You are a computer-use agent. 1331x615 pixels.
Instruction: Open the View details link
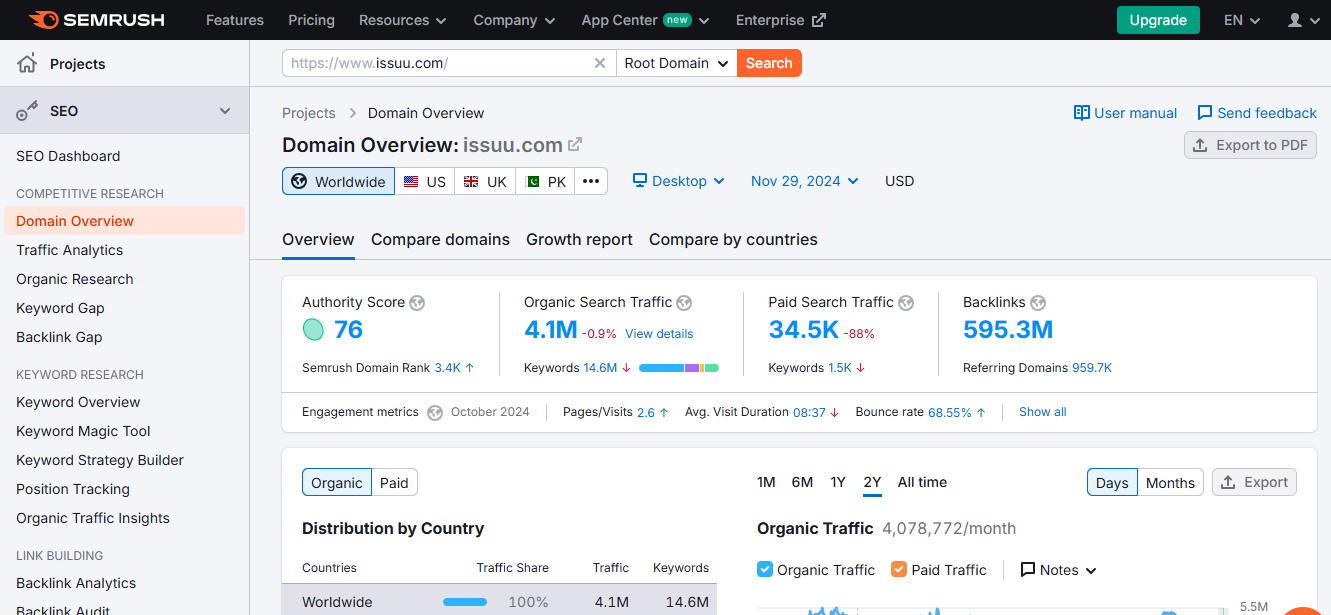659,334
